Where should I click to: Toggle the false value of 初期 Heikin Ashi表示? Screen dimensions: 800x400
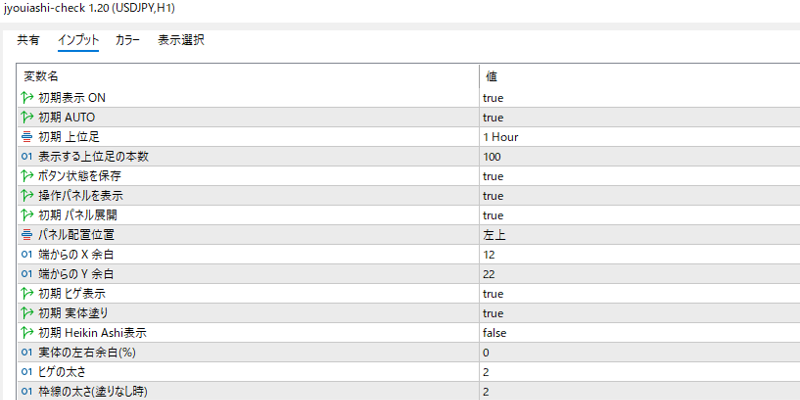[x=640, y=333]
